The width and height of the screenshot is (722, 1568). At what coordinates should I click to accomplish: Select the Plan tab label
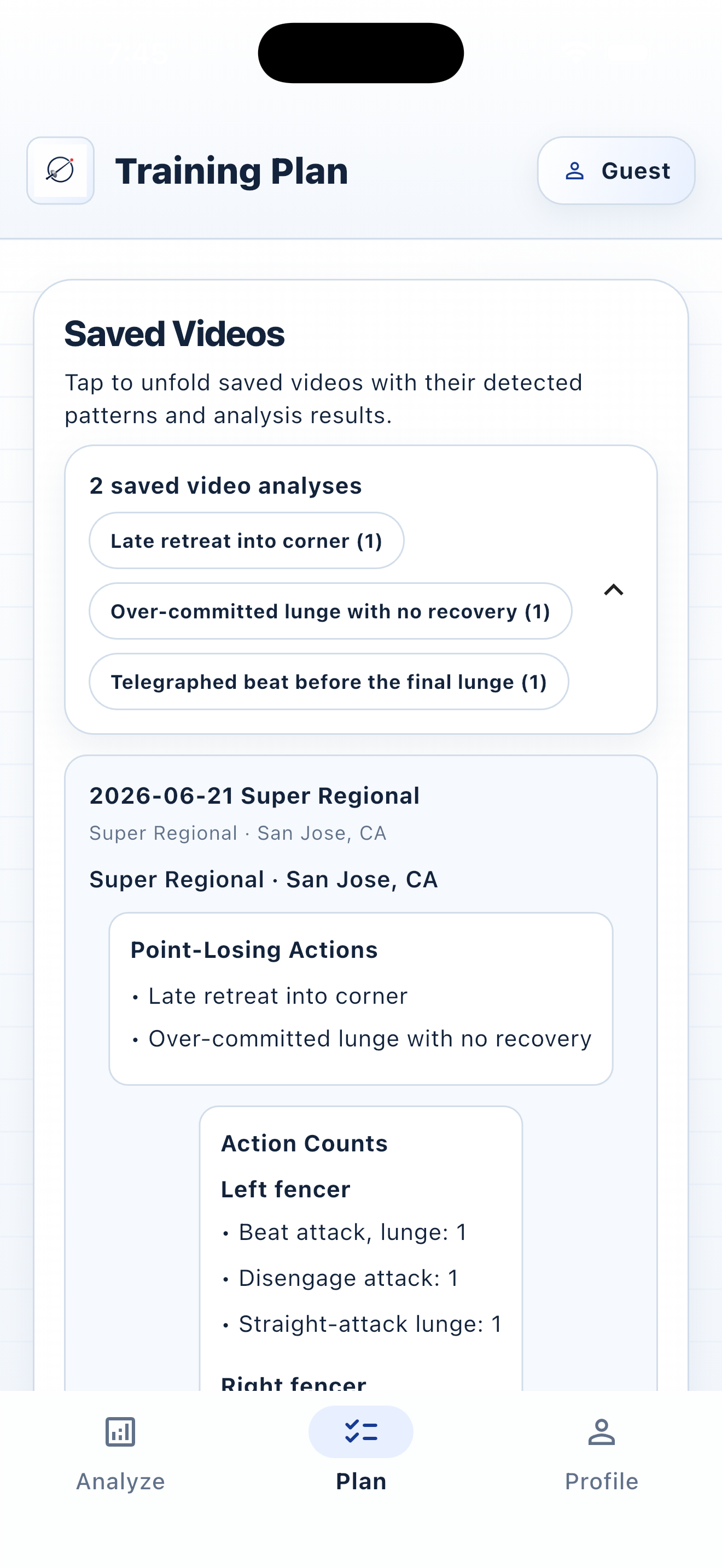361,1481
